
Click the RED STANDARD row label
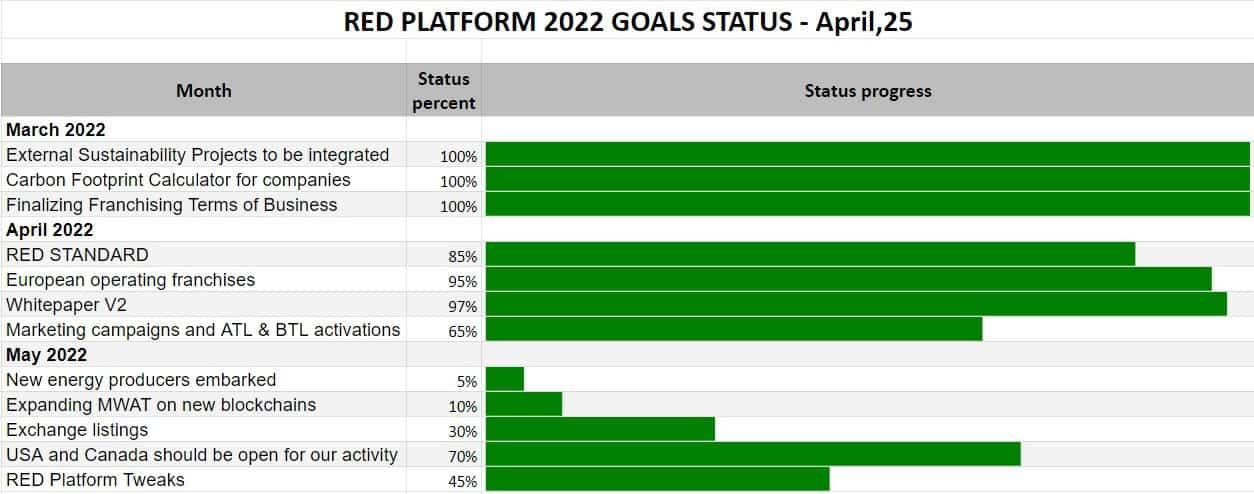click(77, 255)
